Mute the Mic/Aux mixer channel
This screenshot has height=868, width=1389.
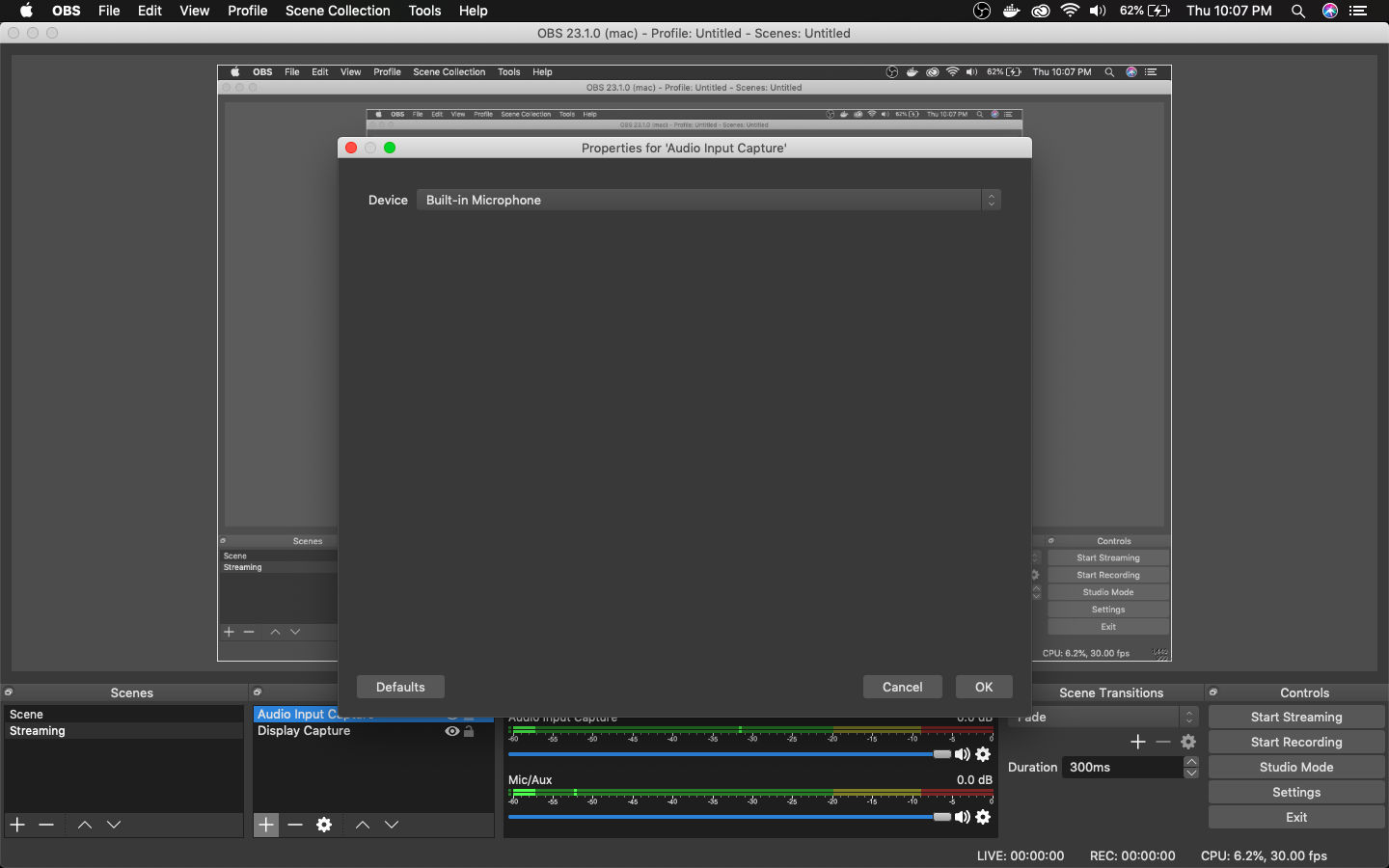pyautogui.click(x=962, y=817)
